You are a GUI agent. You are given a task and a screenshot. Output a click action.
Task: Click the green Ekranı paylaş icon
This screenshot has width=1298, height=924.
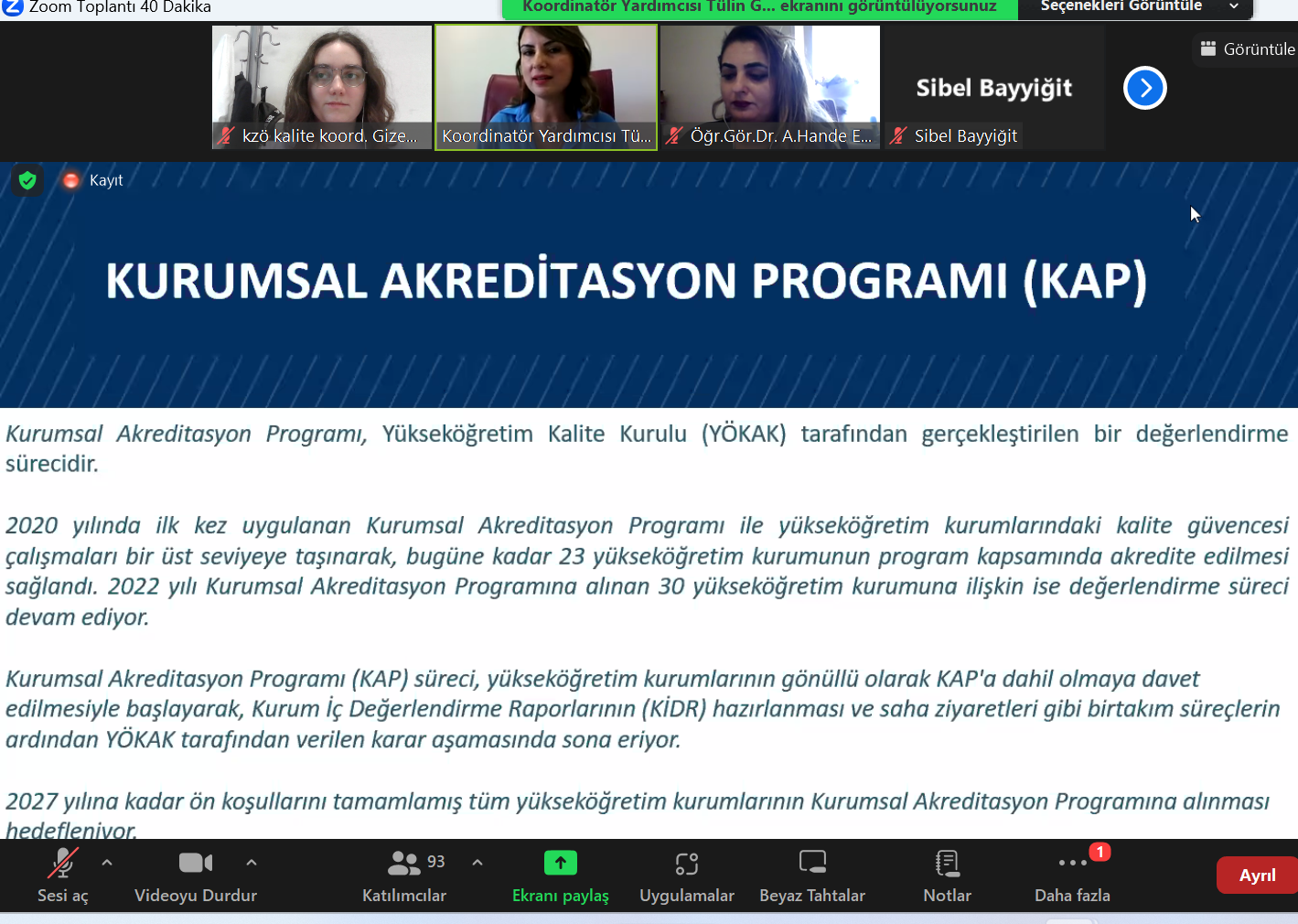[560, 862]
